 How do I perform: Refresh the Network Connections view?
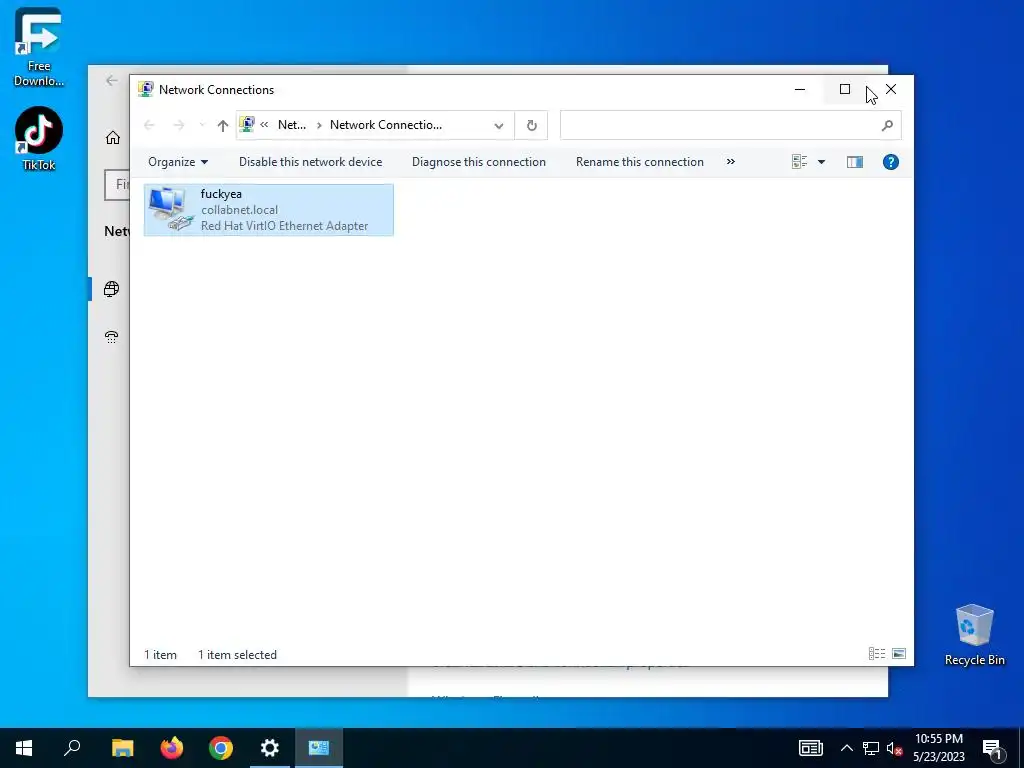[x=532, y=125]
